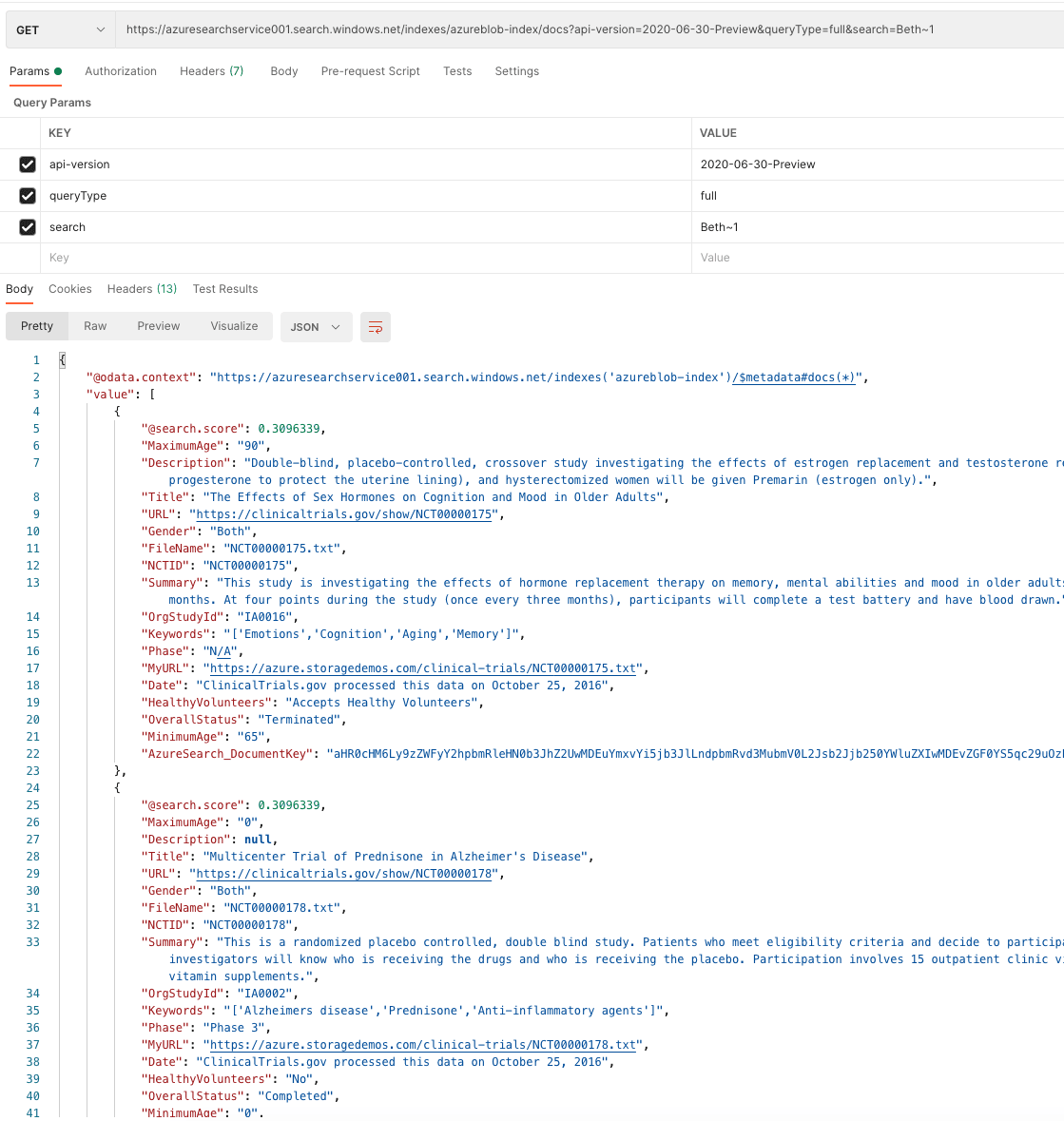Open the JSON response format dropdown
Image resolution: width=1064 pixels, height=1121 pixels.
pos(316,326)
